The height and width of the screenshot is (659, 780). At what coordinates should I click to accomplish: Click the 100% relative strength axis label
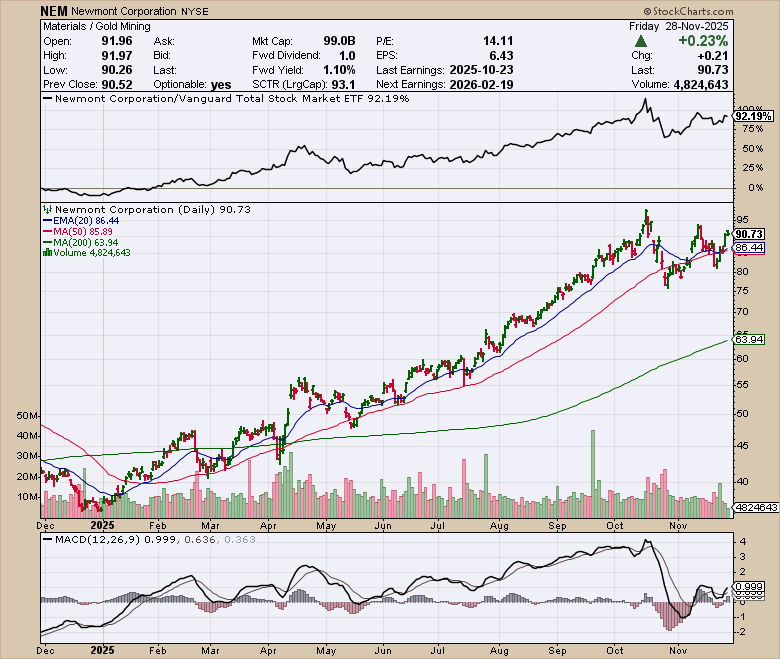coord(750,108)
